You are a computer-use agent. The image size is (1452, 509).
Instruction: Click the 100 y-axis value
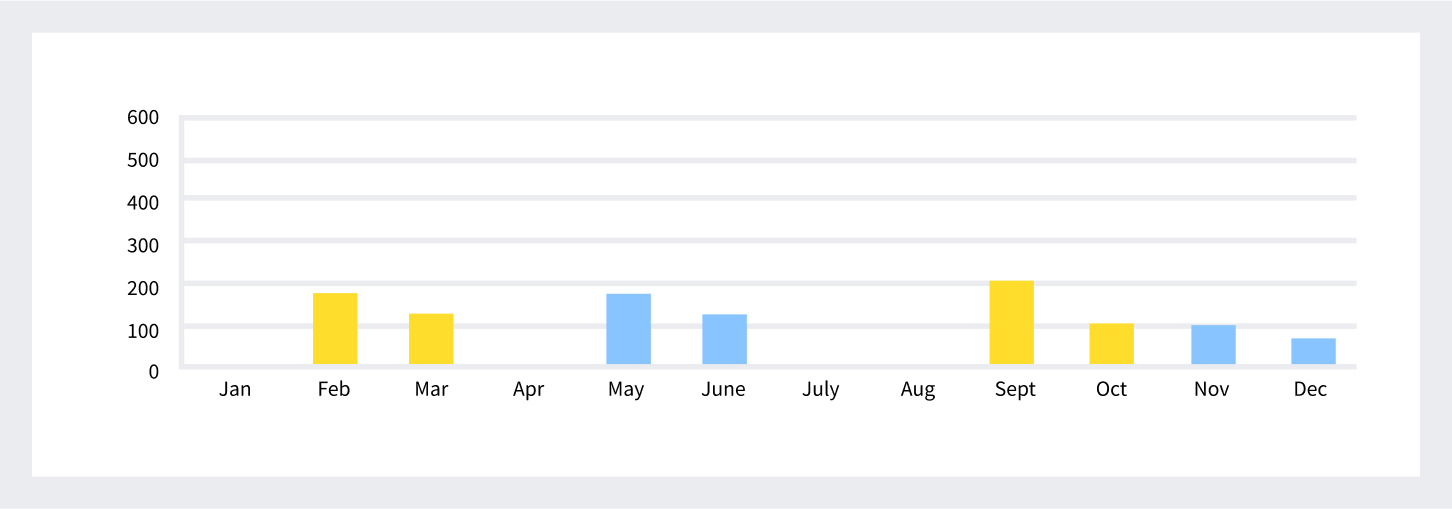pyautogui.click(x=143, y=329)
